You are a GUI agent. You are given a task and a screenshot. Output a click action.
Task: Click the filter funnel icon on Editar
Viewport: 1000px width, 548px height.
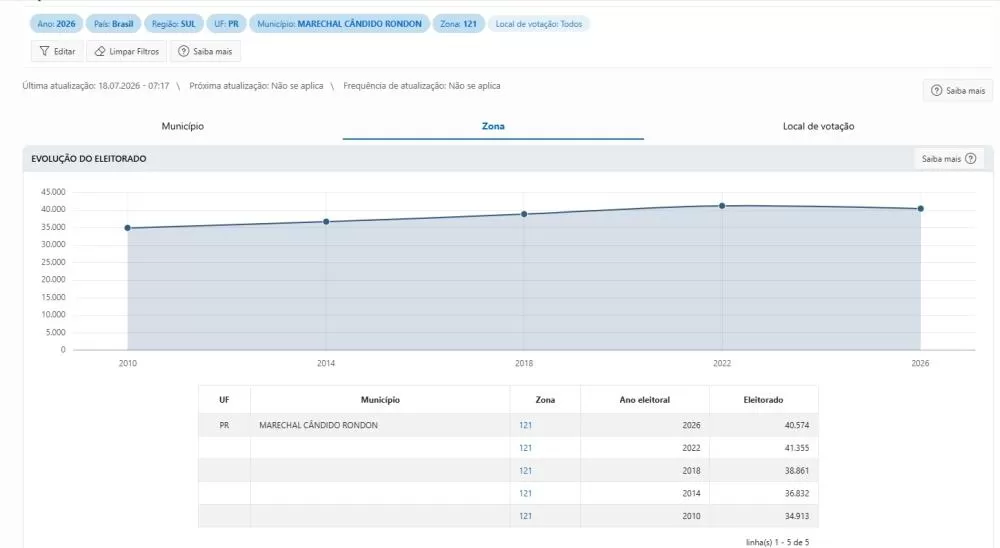[44, 51]
